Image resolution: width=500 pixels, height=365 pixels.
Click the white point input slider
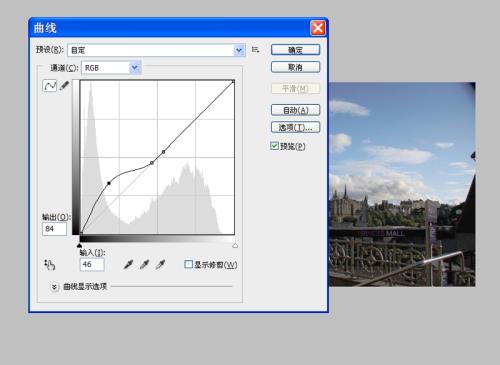(x=235, y=246)
